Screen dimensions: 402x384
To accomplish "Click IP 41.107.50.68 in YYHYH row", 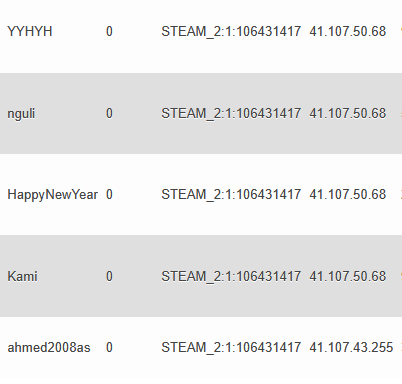I will click(x=348, y=32).
